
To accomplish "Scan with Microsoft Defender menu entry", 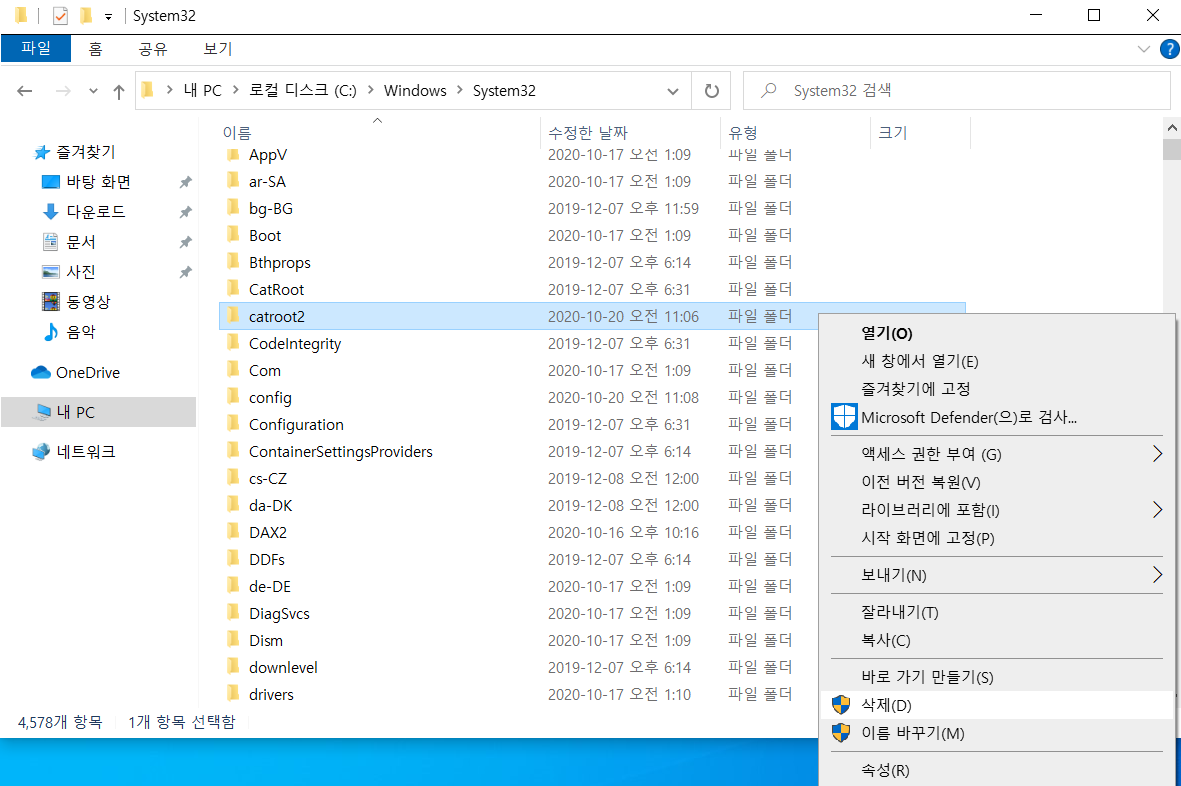I will [996, 417].
